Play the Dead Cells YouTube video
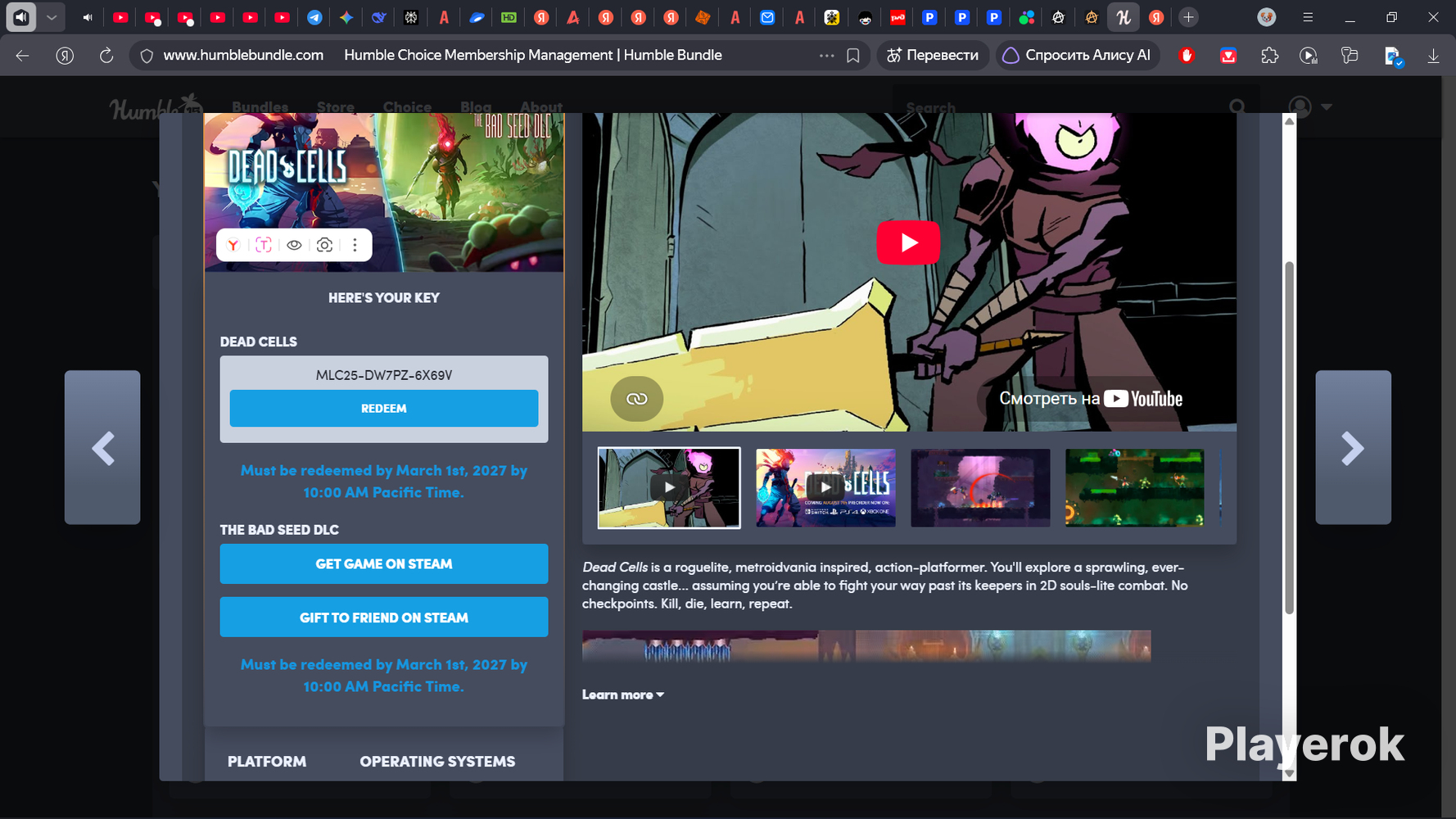1456x819 pixels. (x=908, y=242)
